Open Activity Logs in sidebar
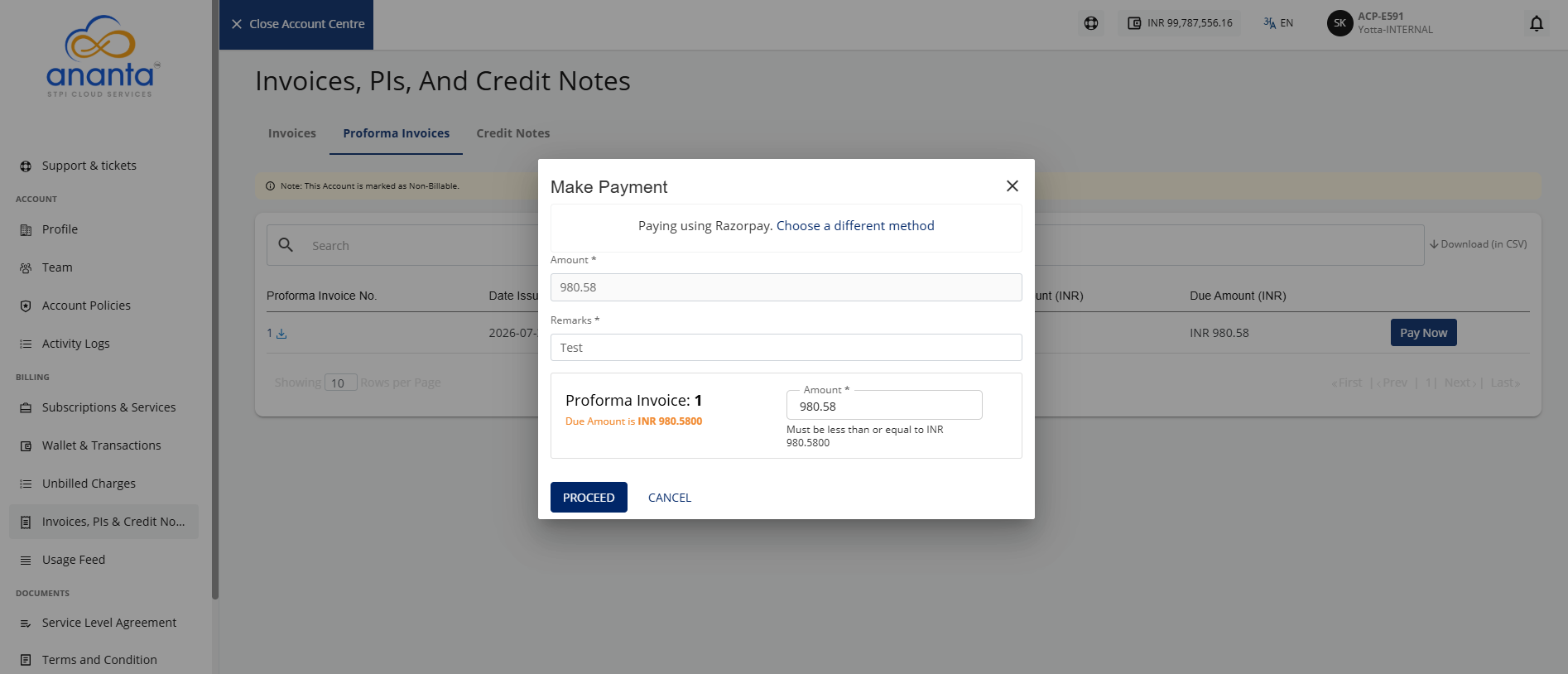This screenshot has width=1568, height=674. click(75, 344)
